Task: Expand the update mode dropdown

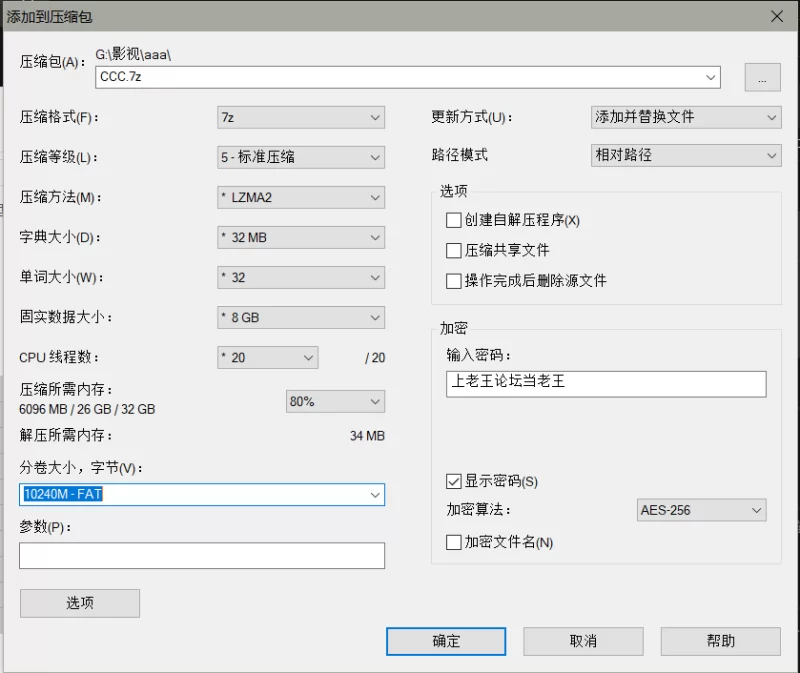Action: tap(686, 117)
